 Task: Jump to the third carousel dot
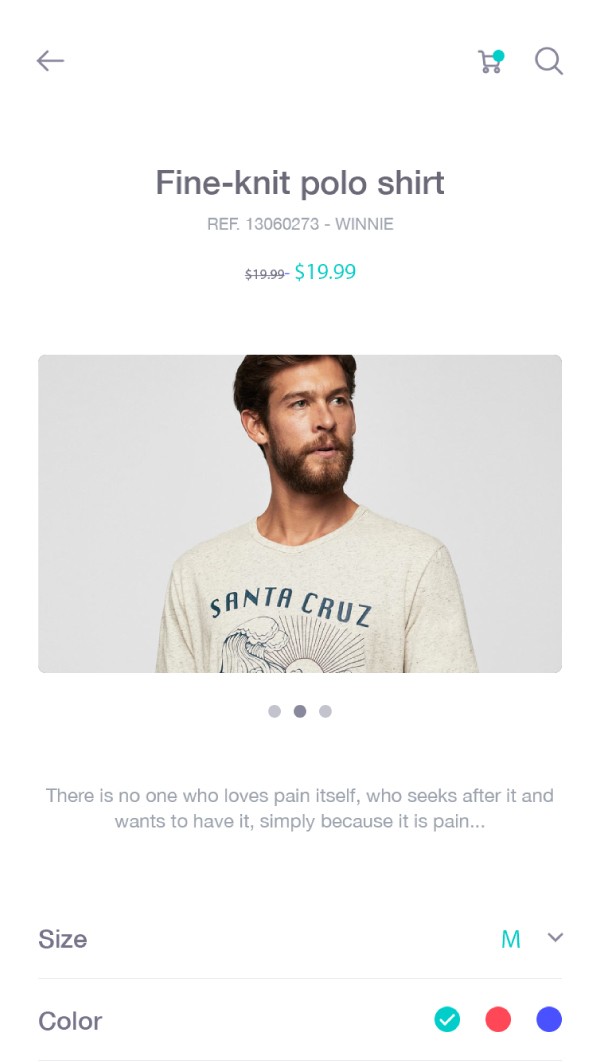tap(325, 711)
